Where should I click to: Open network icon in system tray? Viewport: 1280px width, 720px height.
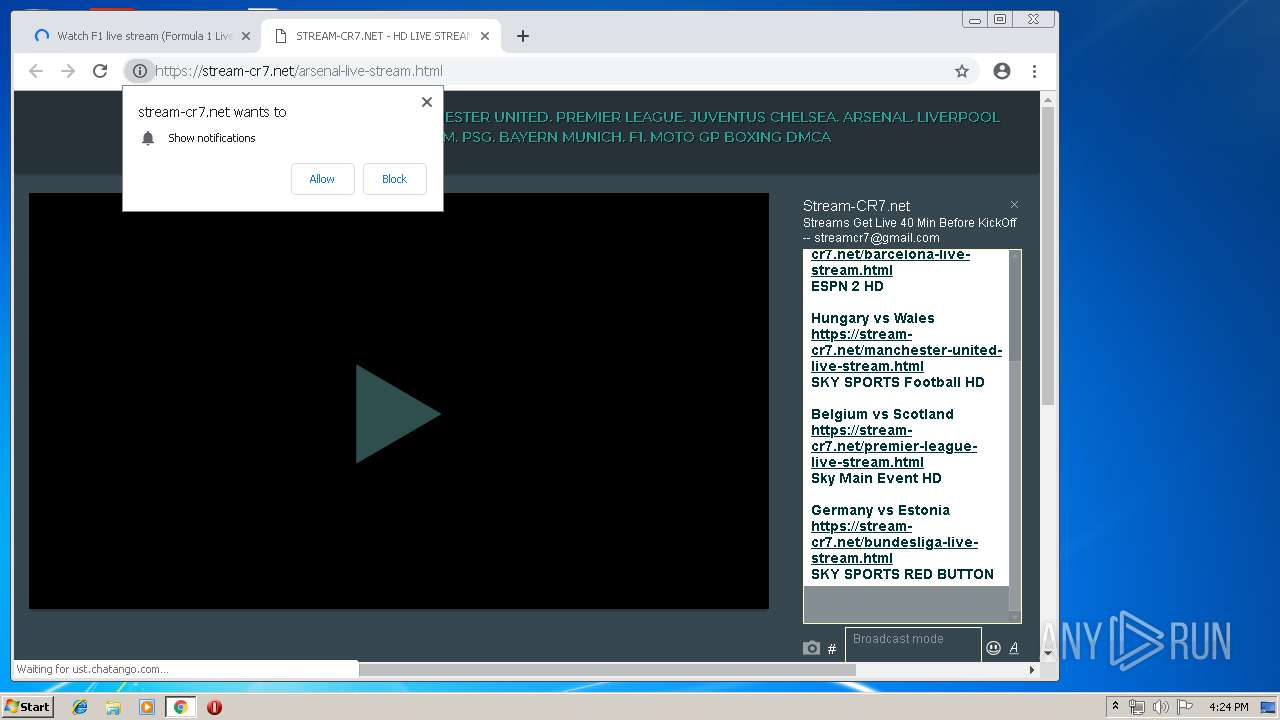click(1137, 707)
